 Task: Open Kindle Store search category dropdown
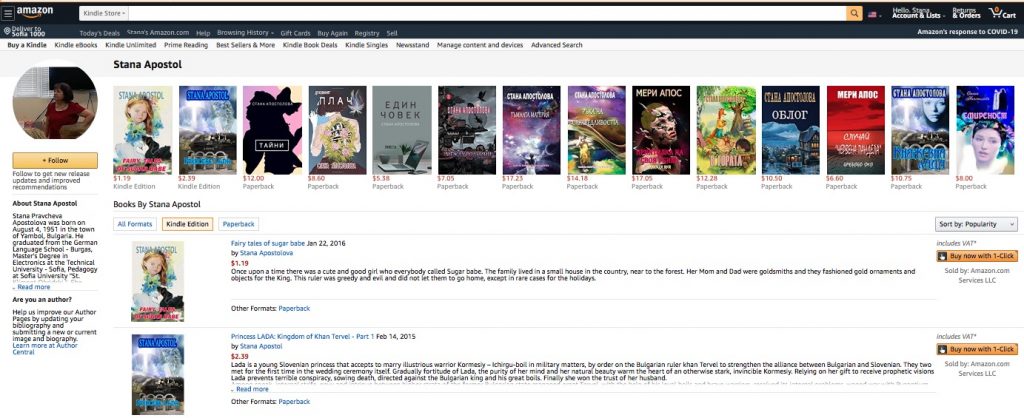(104, 14)
